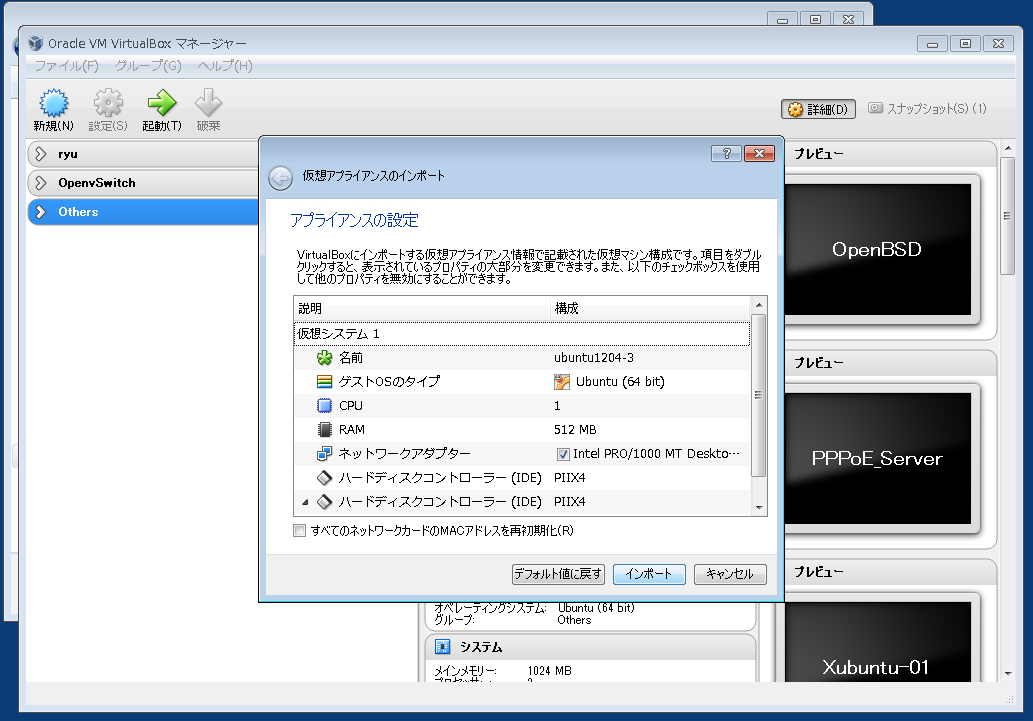Click the ゲストOSのタイプ icon
This screenshot has width=1033, height=721.
coord(324,381)
